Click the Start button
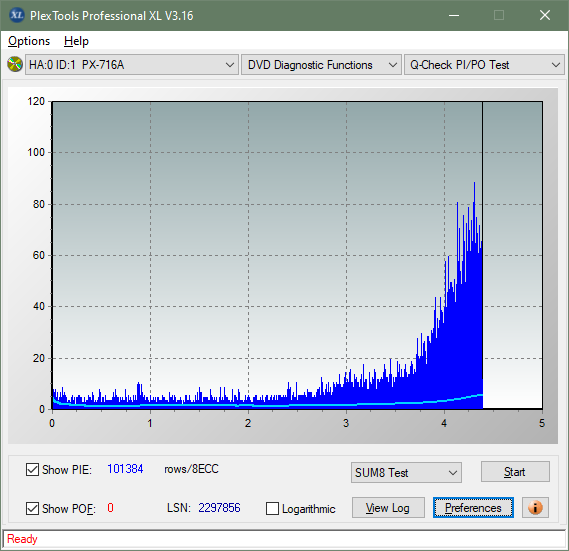This screenshot has height=551, width=569. coord(515,472)
